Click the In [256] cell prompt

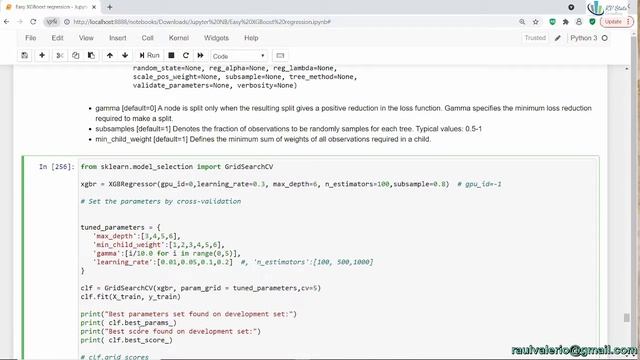57,167
